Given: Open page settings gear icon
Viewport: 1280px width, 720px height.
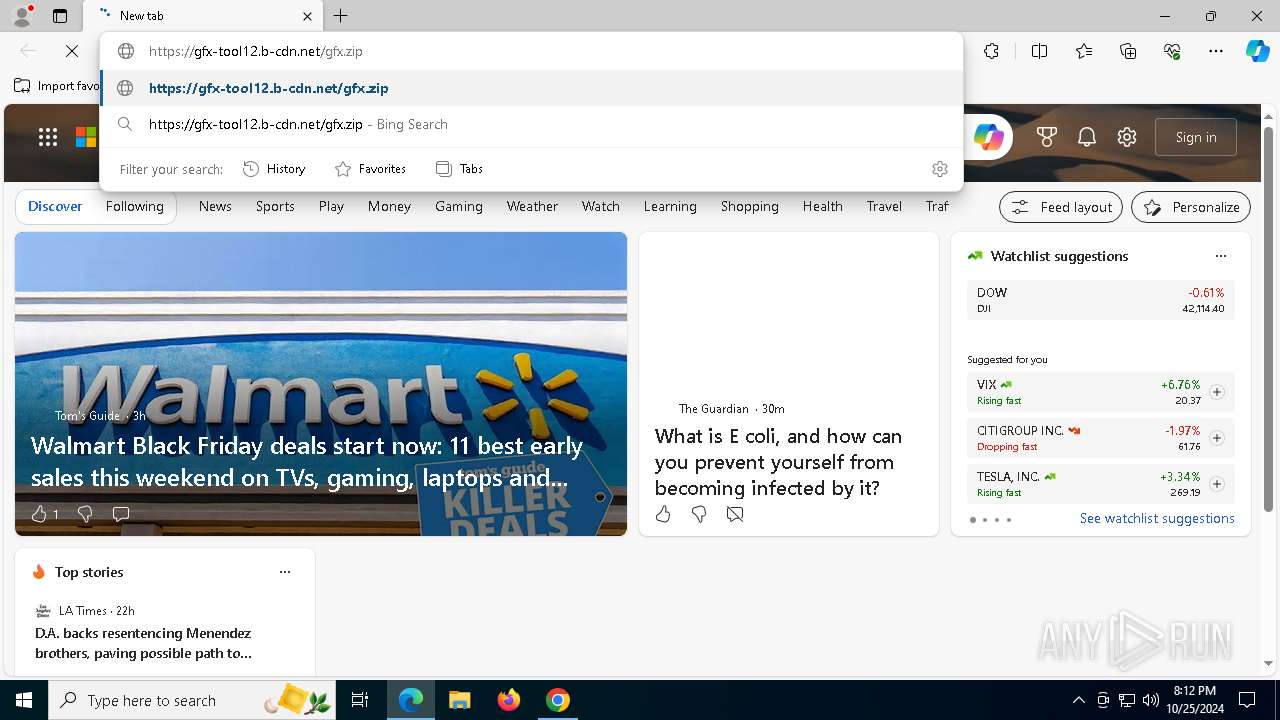Looking at the screenshot, I should pos(1127,137).
